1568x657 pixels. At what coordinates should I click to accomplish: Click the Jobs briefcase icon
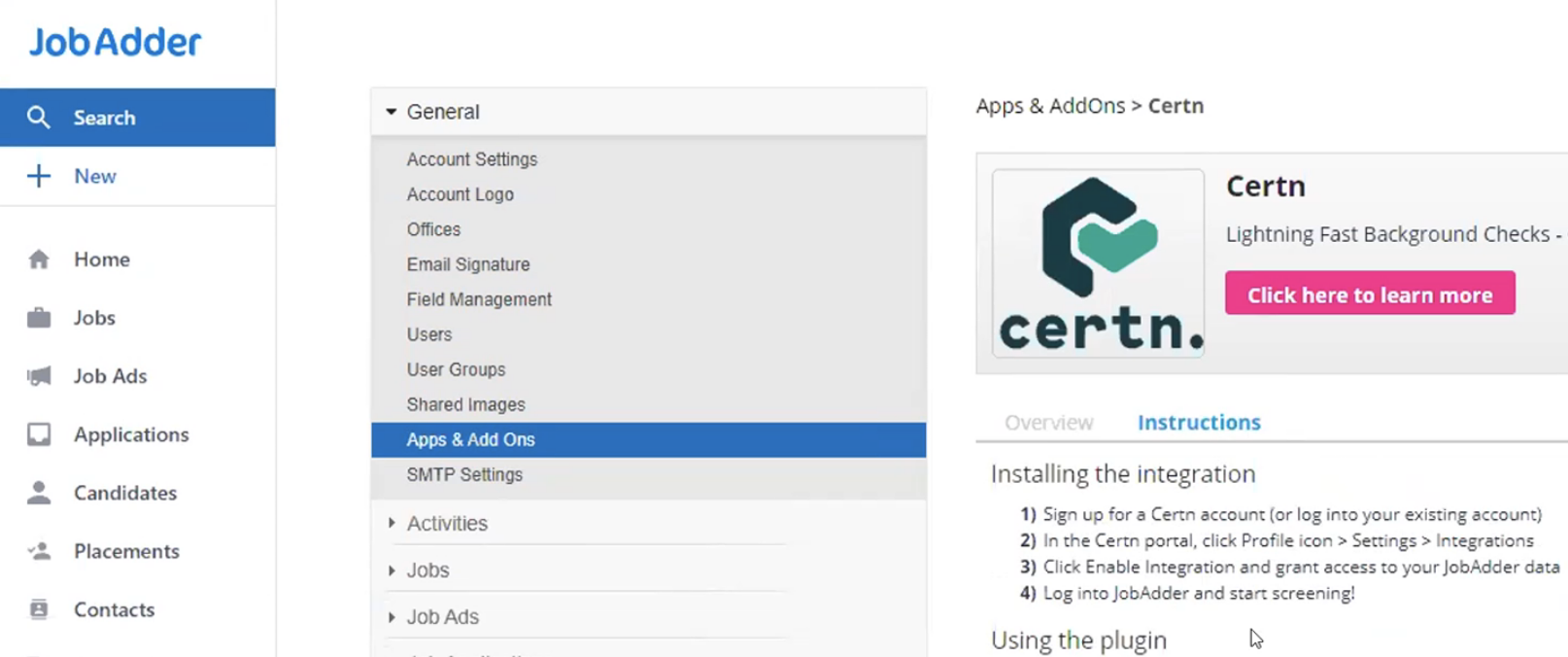(x=38, y=318)
